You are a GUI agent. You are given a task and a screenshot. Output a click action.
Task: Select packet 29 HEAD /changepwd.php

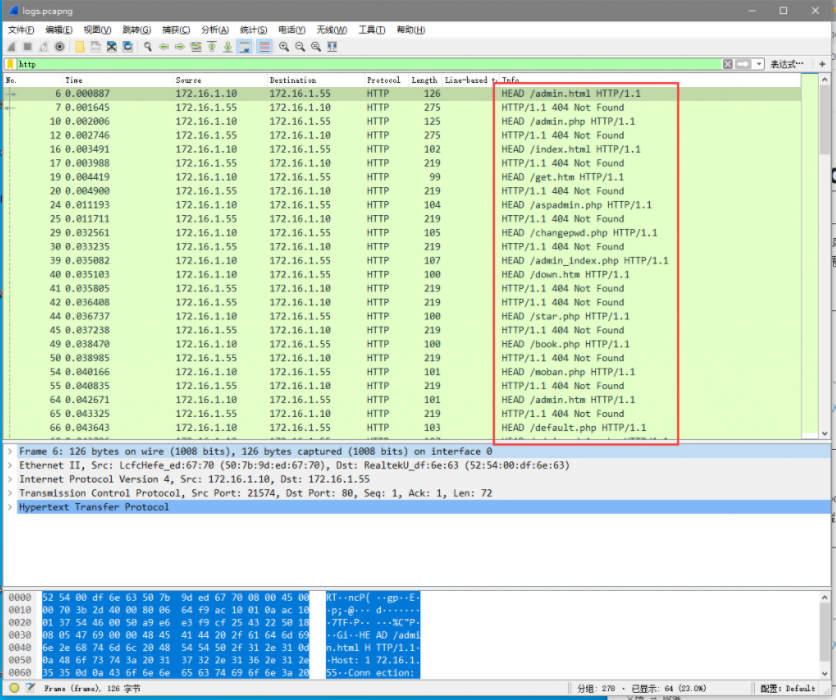[x=402, y=233]
